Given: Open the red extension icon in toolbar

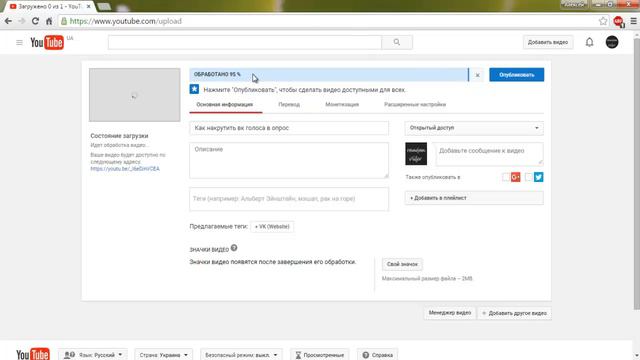Looking at the screenshot, I should point(618,21).
